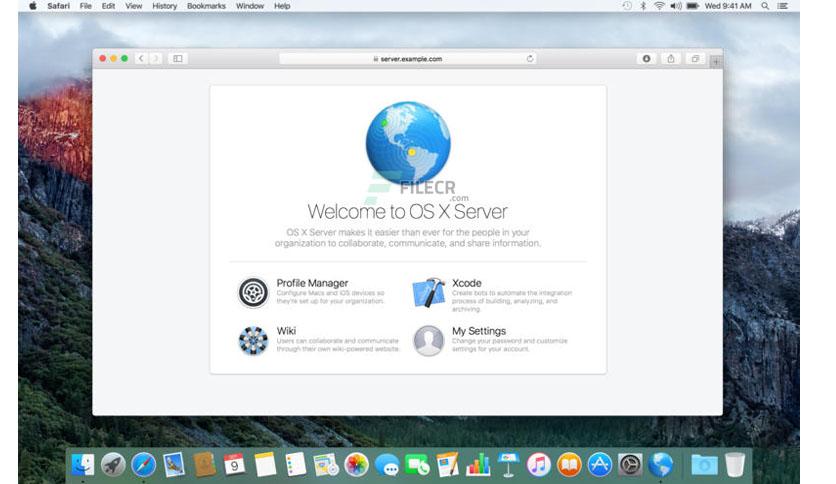The width and height of the screenshot is (836, 484).
Task: Open the Safari menu
Action: 58,6
